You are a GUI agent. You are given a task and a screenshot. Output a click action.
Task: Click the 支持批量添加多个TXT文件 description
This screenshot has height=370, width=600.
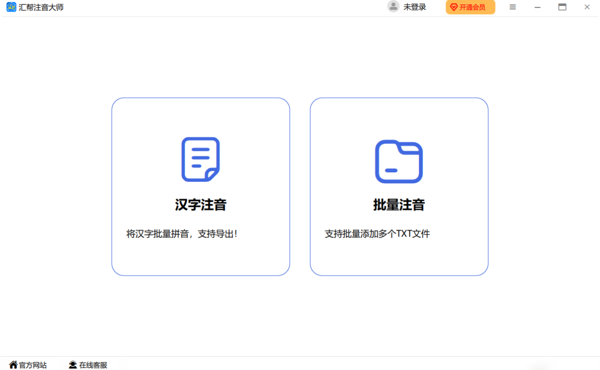click(x=377, y=234)
